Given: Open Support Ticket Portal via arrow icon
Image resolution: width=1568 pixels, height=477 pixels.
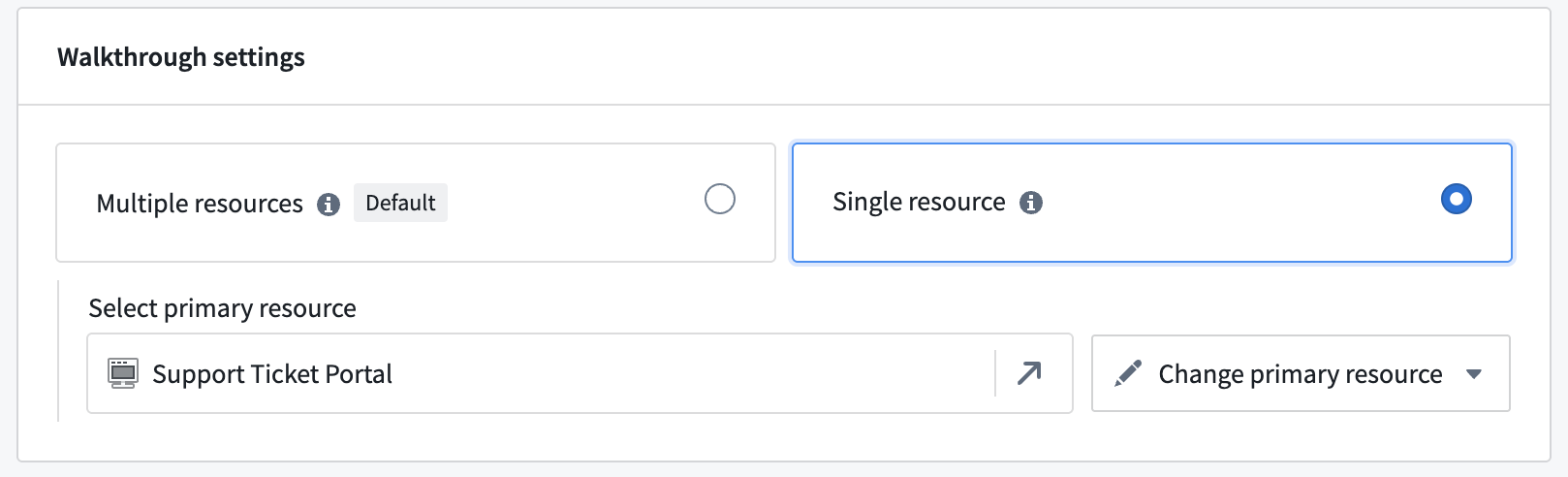Looking at the screenshot, I should 1029,373.
